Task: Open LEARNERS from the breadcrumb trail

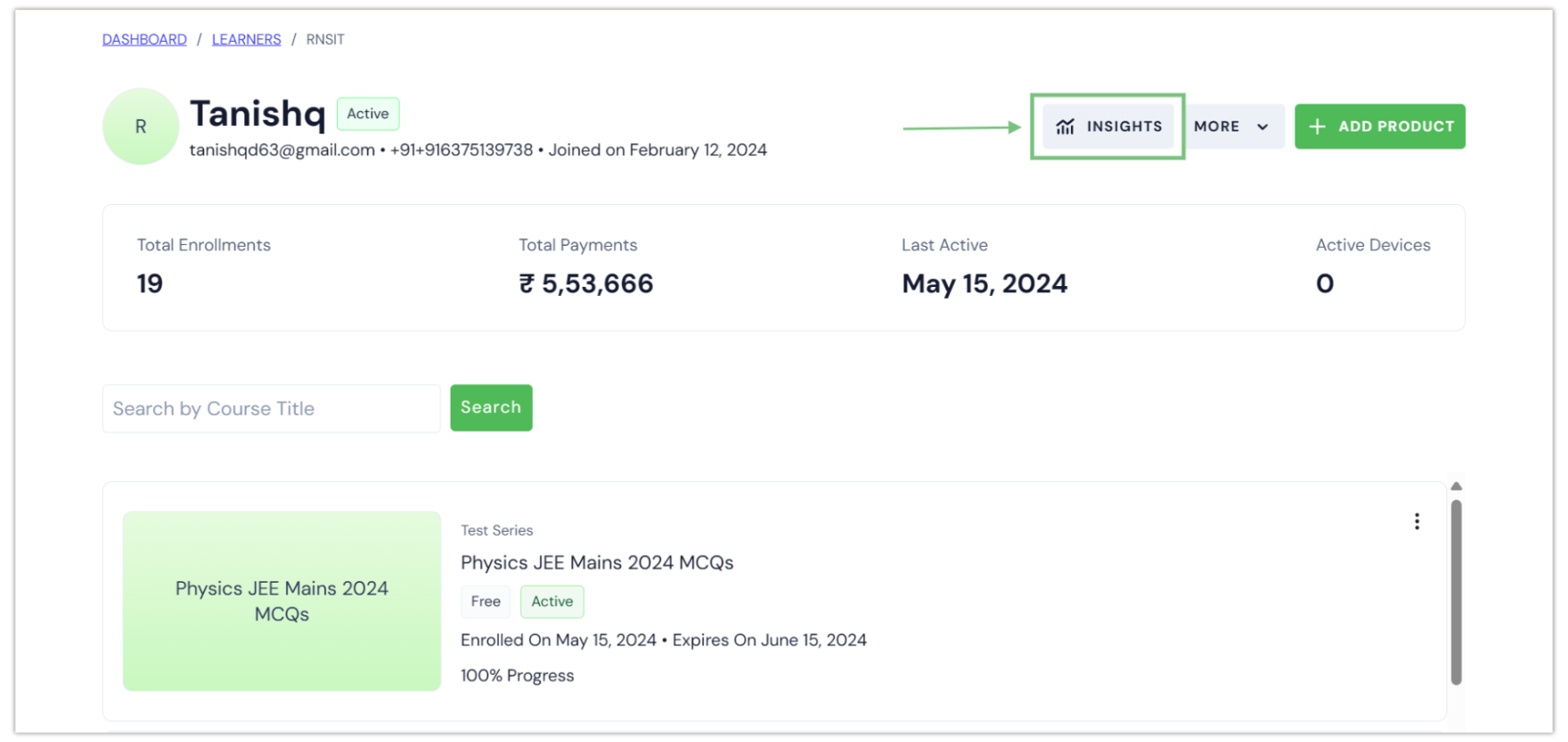Action: point(246,38)
